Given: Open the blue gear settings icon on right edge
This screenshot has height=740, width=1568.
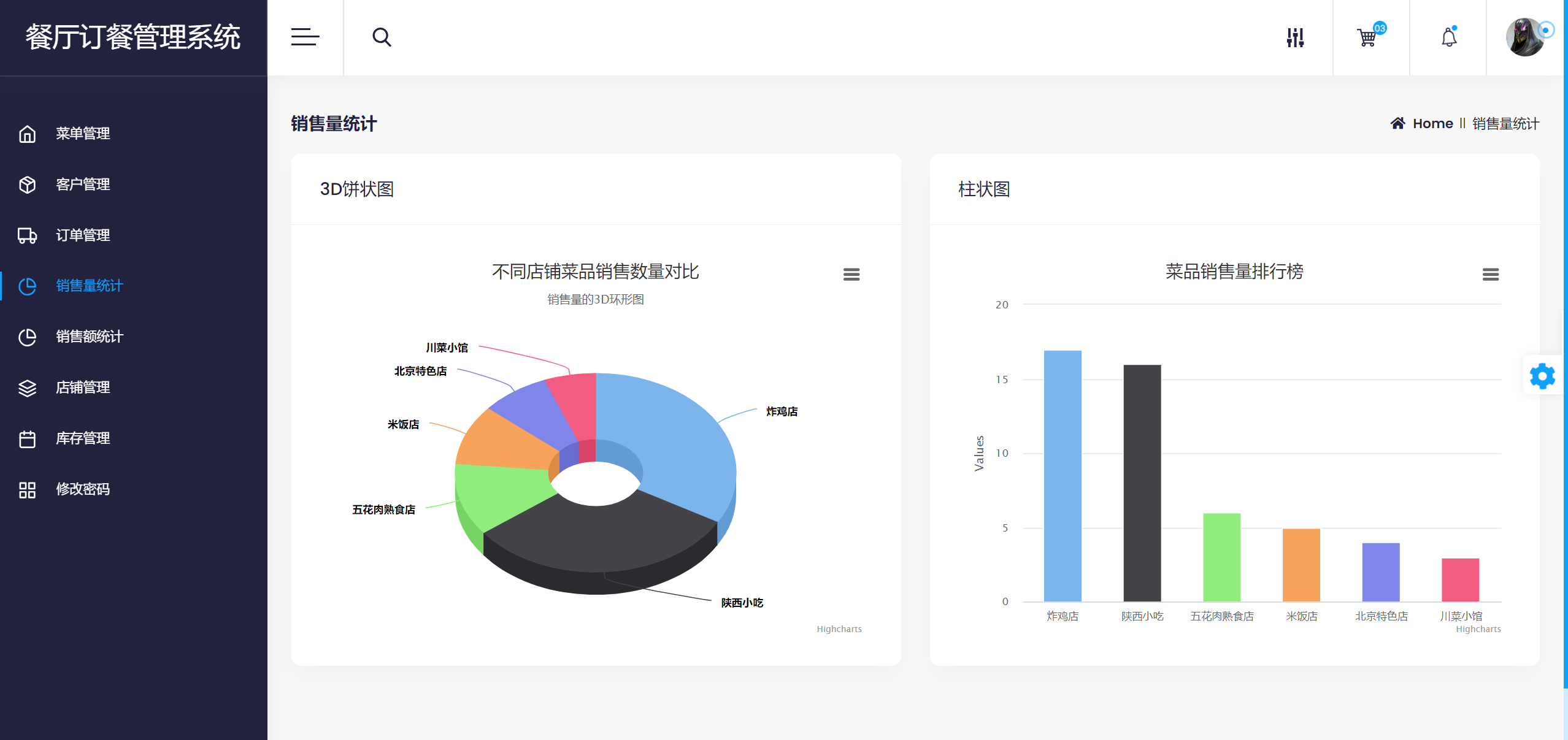Looking at the screenshot, I should pos(1543,375).
